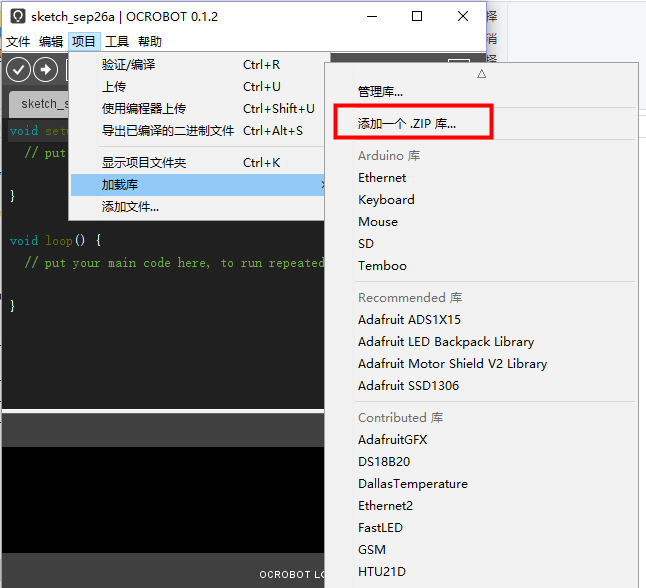Open the 编辑 menu
Image resolution: width=646 pixels, height=588 pixels.
click(51, 42)
